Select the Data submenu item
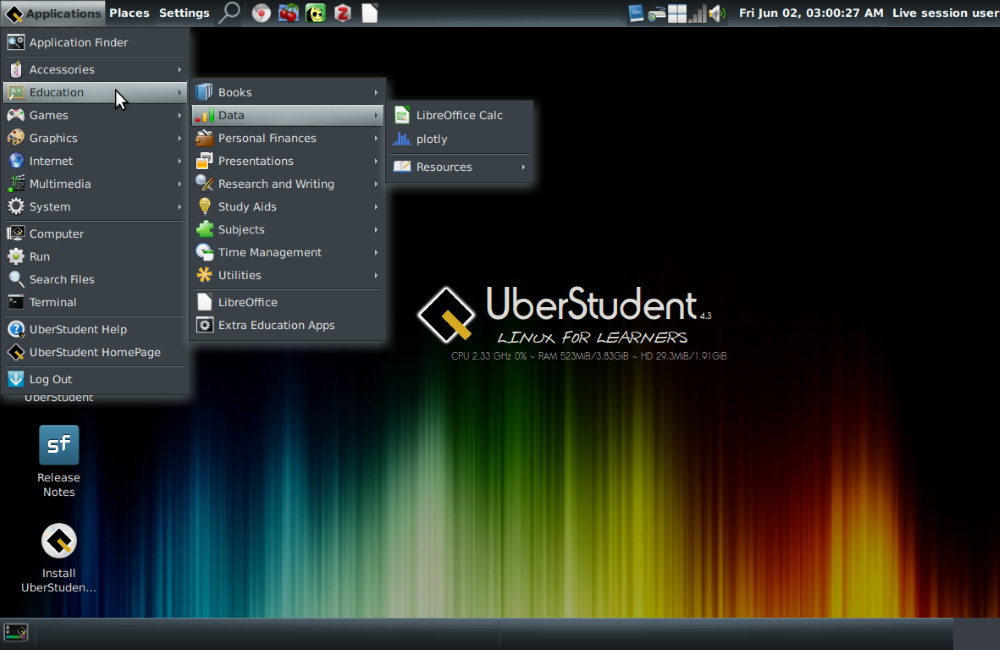Viewport: 1000px width, 650px height. tap(288, 115)
